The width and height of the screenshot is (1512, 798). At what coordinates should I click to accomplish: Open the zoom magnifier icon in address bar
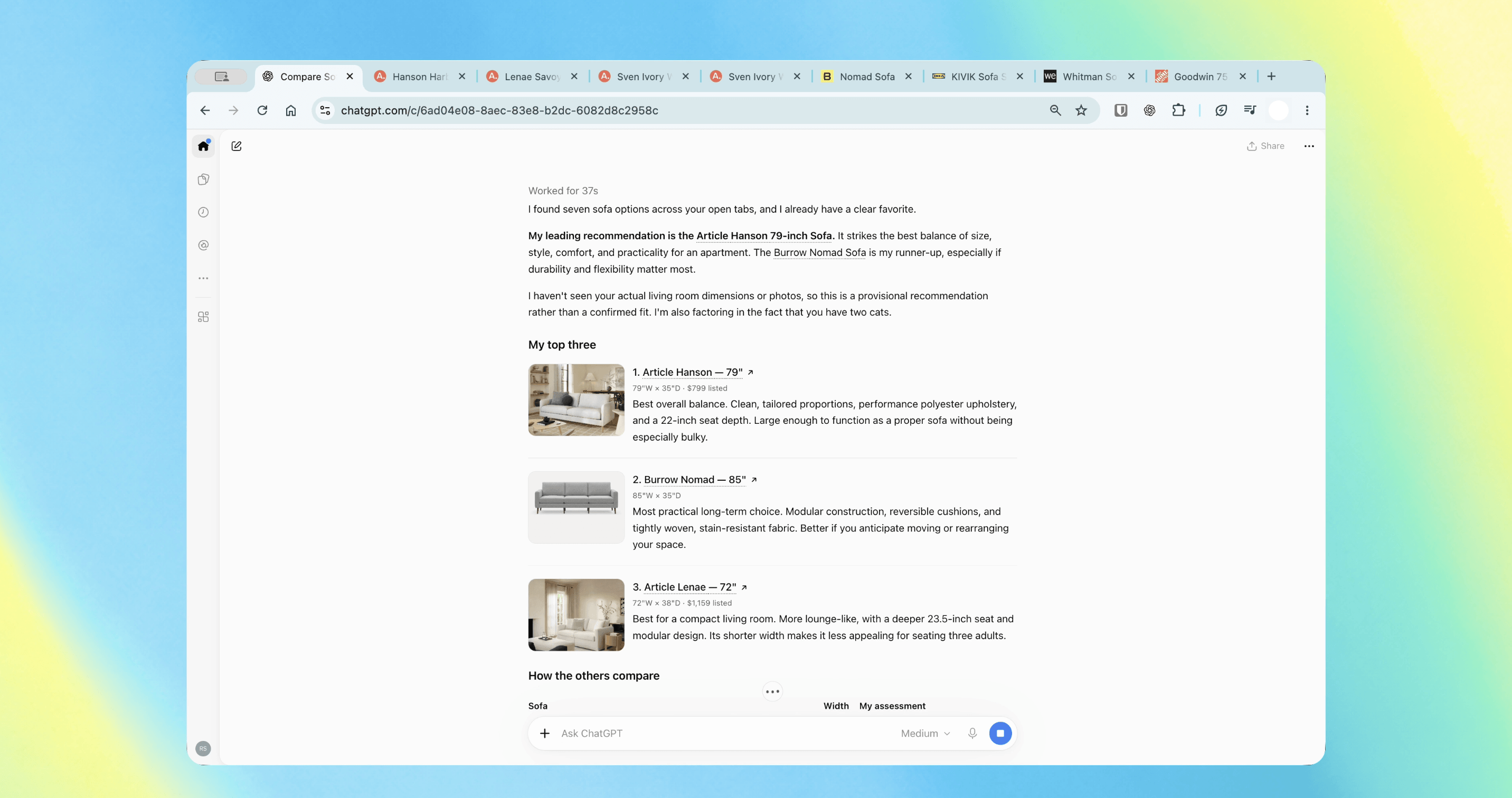point(1055,110)
